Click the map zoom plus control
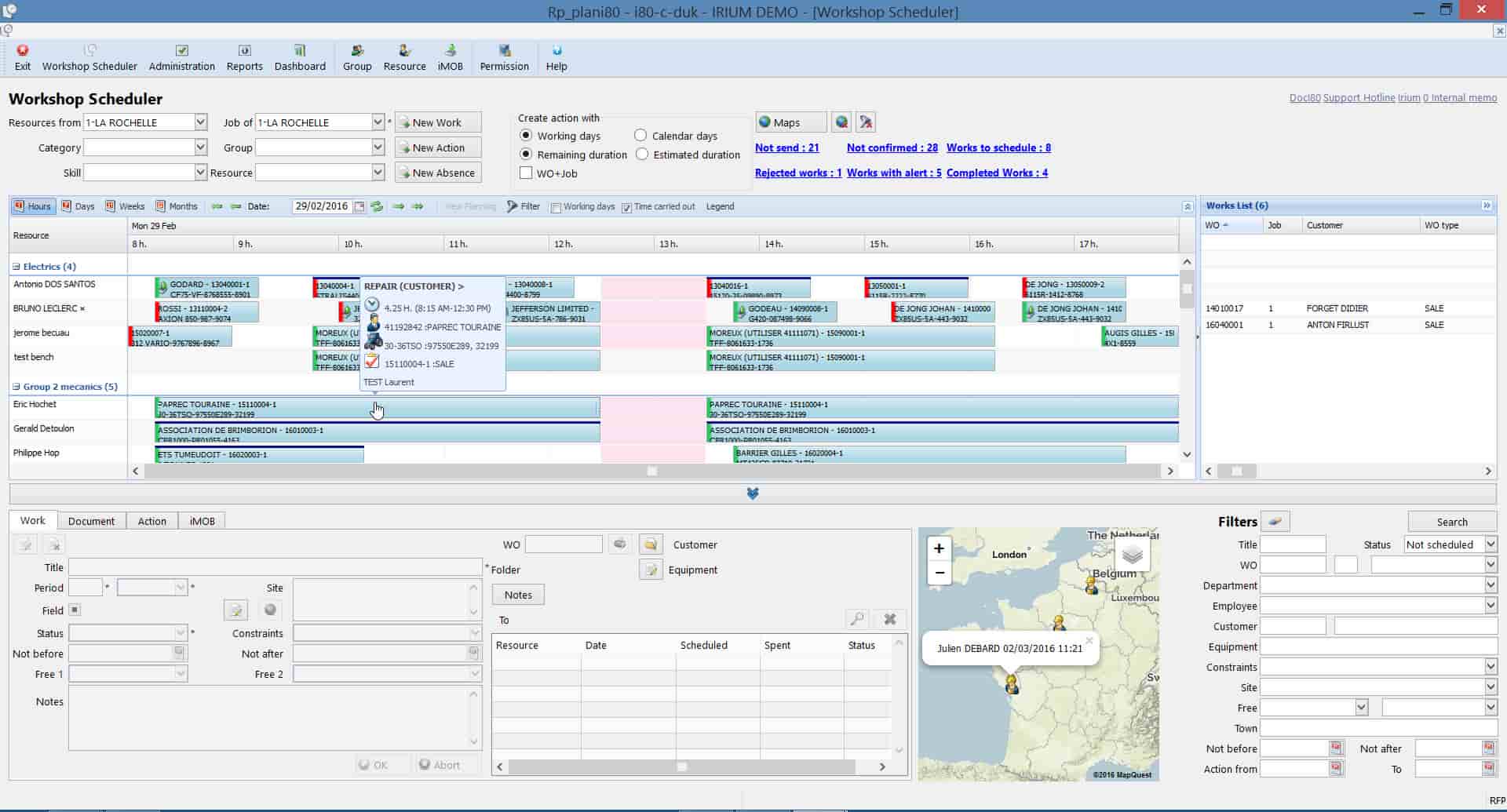Screen dimensions: 1507x812 pos(939,548)
